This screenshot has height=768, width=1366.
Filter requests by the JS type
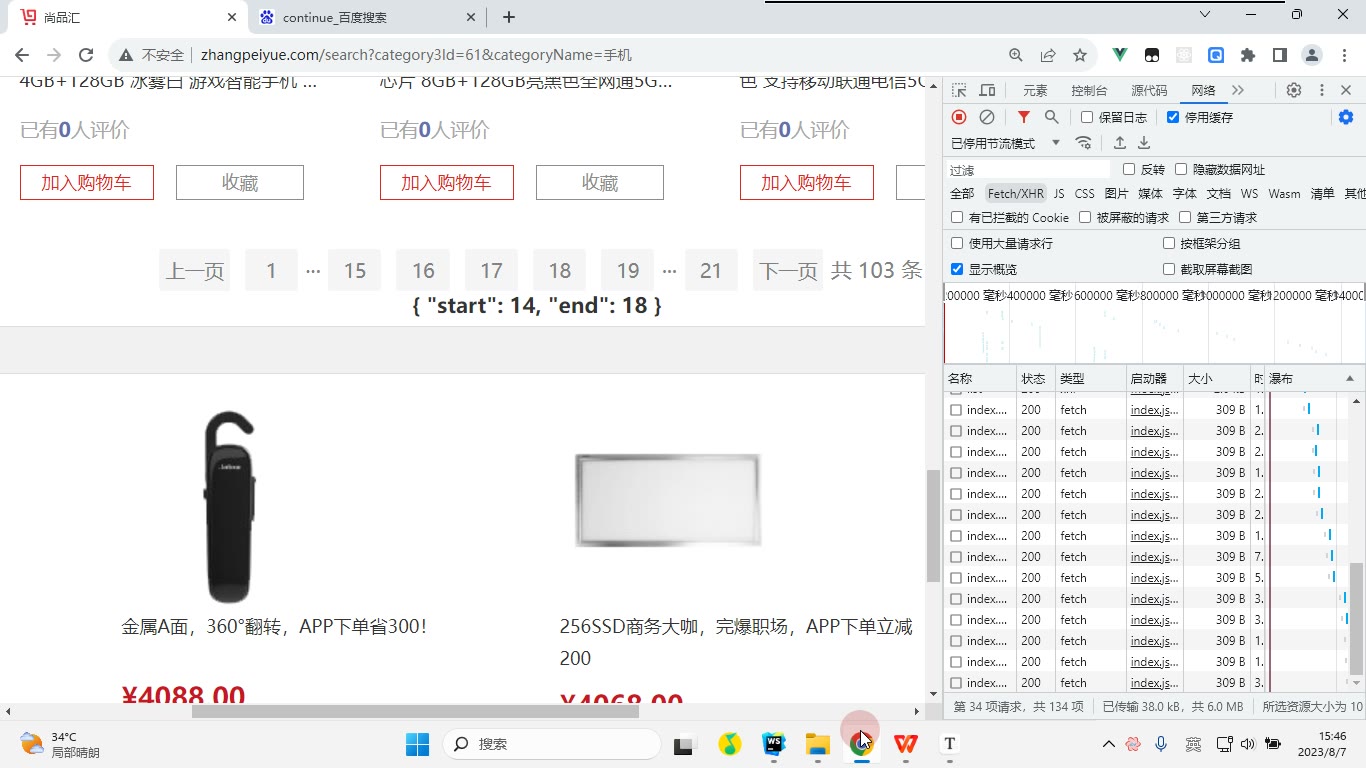(x=1059, y=193)
